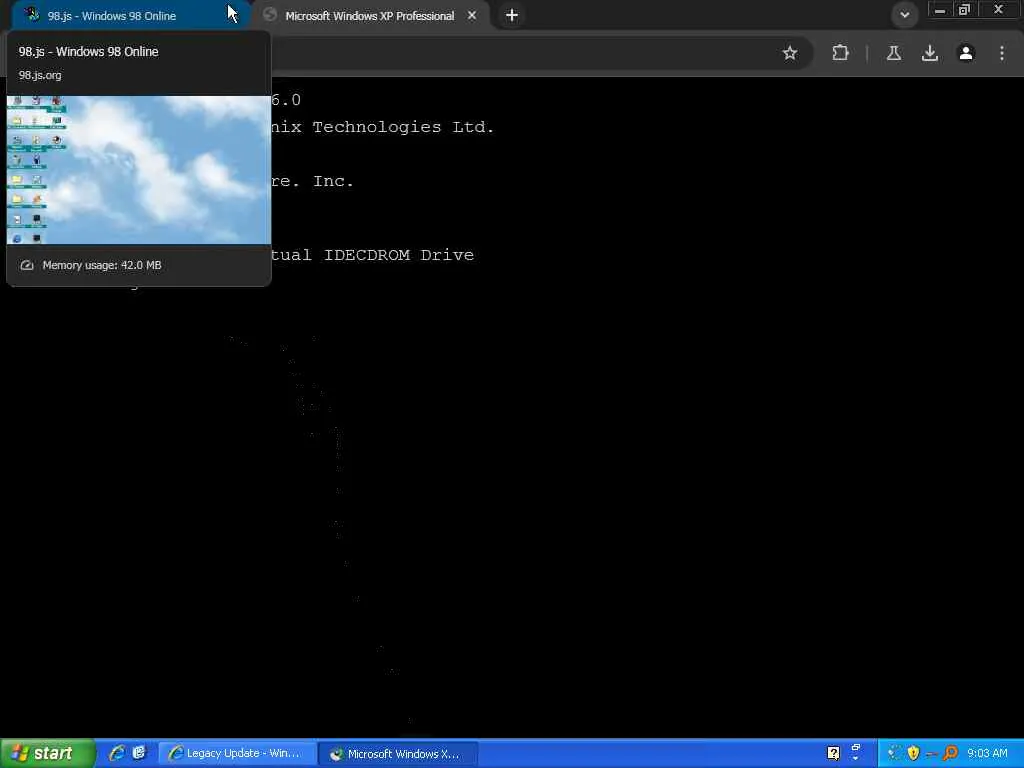Viewport: 1024px width, 768px height.
Task: Restore down the browser window
Action: click(964, 10)
